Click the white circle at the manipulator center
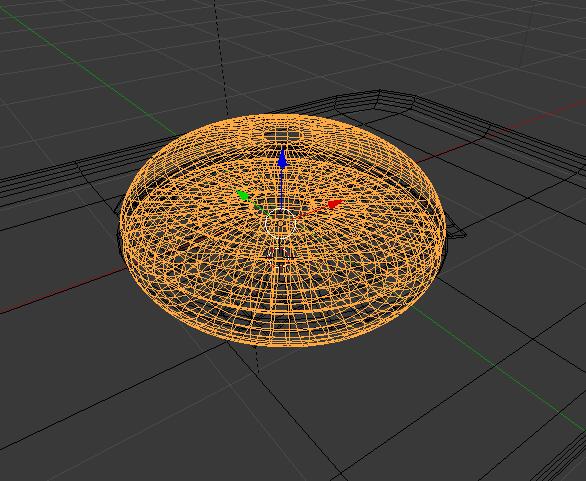The image size is (586, 481). [x=281, y=224]
